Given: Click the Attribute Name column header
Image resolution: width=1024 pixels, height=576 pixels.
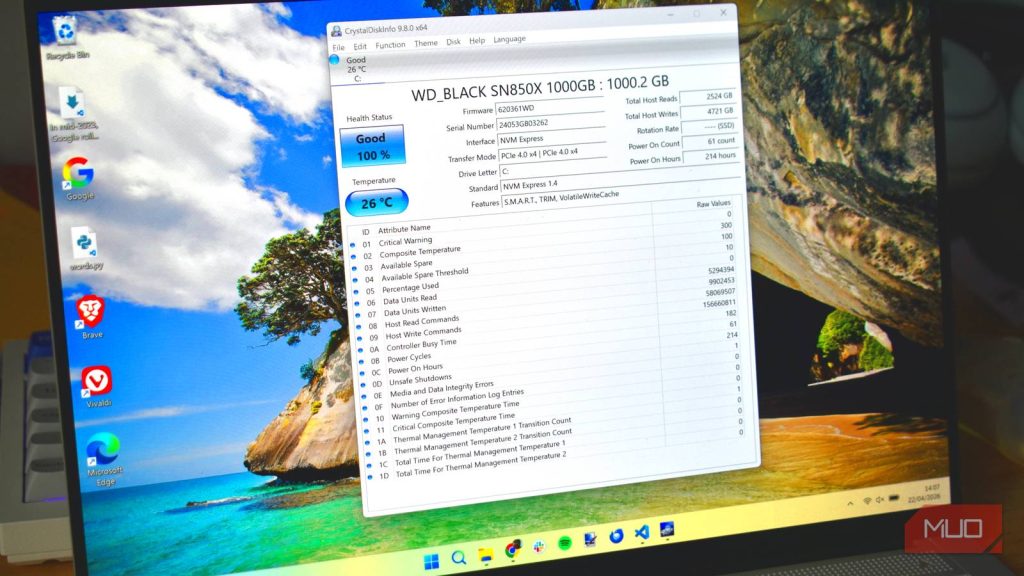Looking at the screenshot, I should [x=404, y=229].
